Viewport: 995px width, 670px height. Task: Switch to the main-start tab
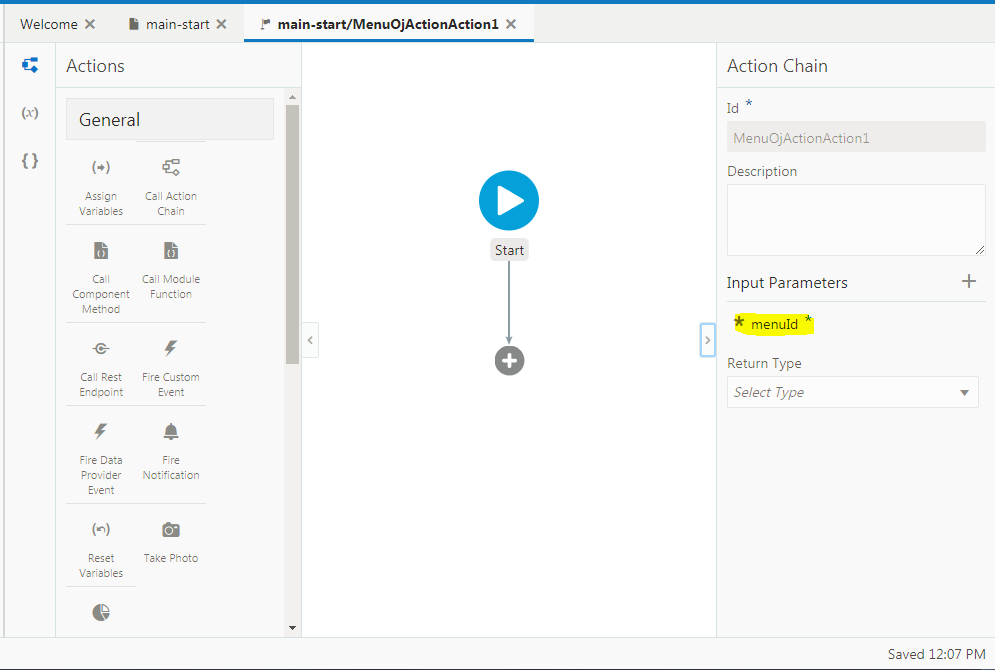[x=176, y=23]
